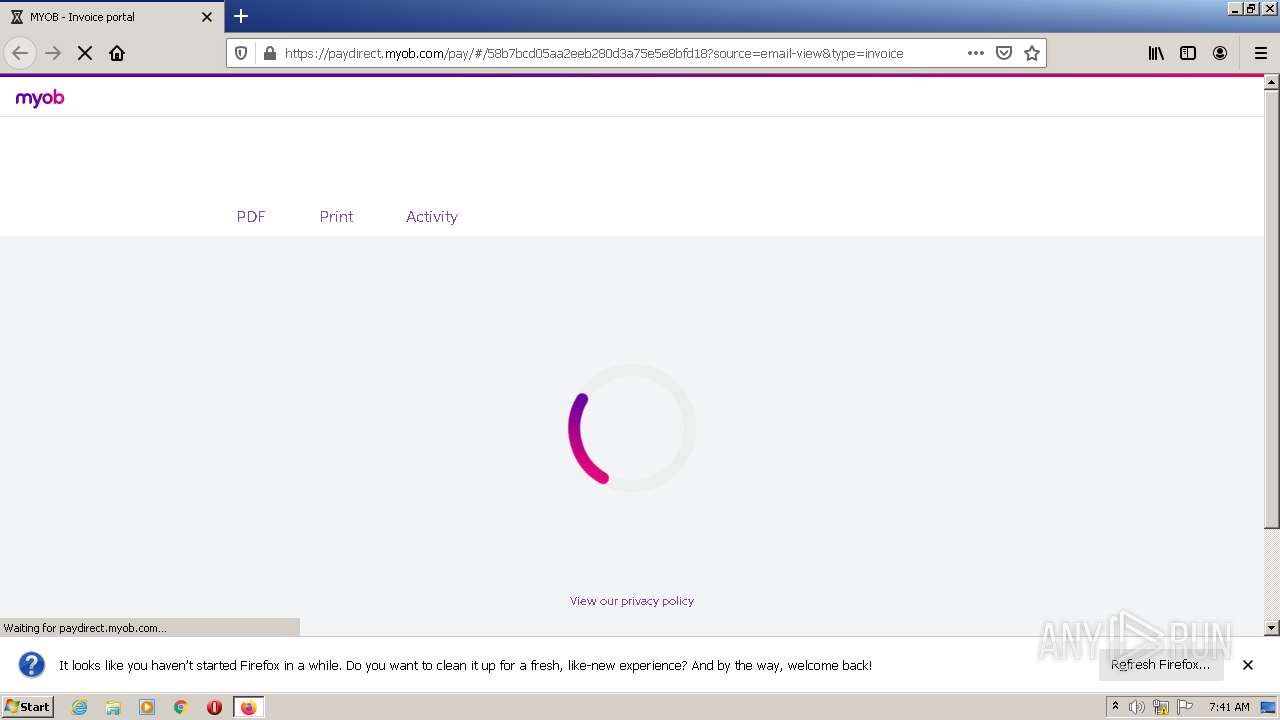Open tracking protection shield info
Screen dimensions: 1280x720
[x=241, y=53]
